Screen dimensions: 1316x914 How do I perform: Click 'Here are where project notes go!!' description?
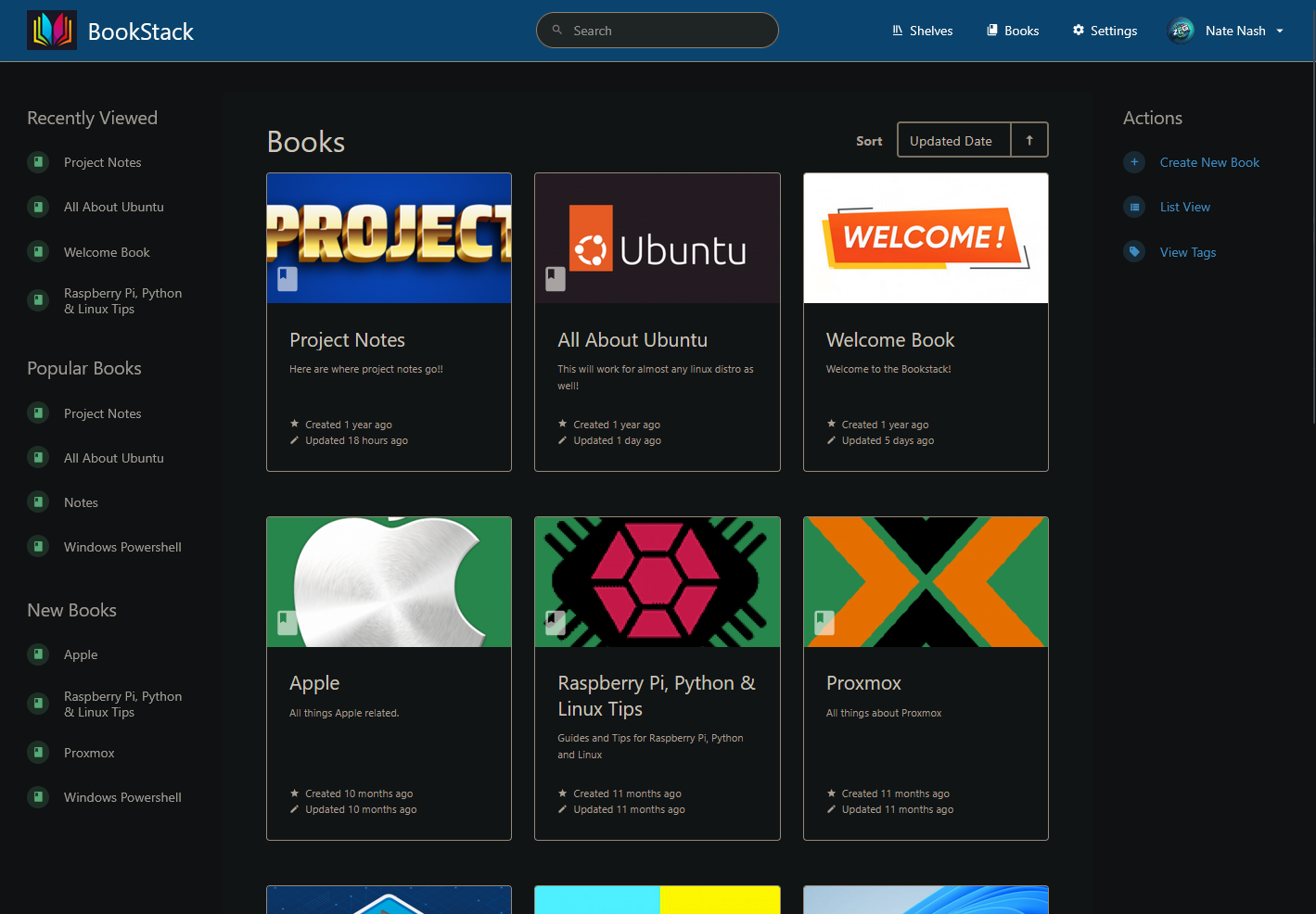[x=366, y=369]
